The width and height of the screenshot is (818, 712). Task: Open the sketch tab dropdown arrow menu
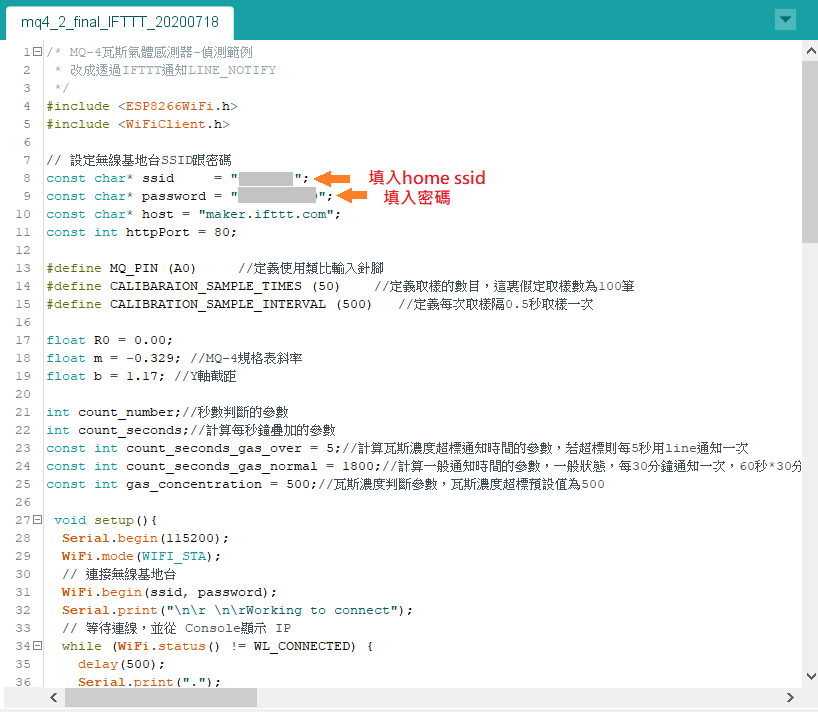click(786, 19)
